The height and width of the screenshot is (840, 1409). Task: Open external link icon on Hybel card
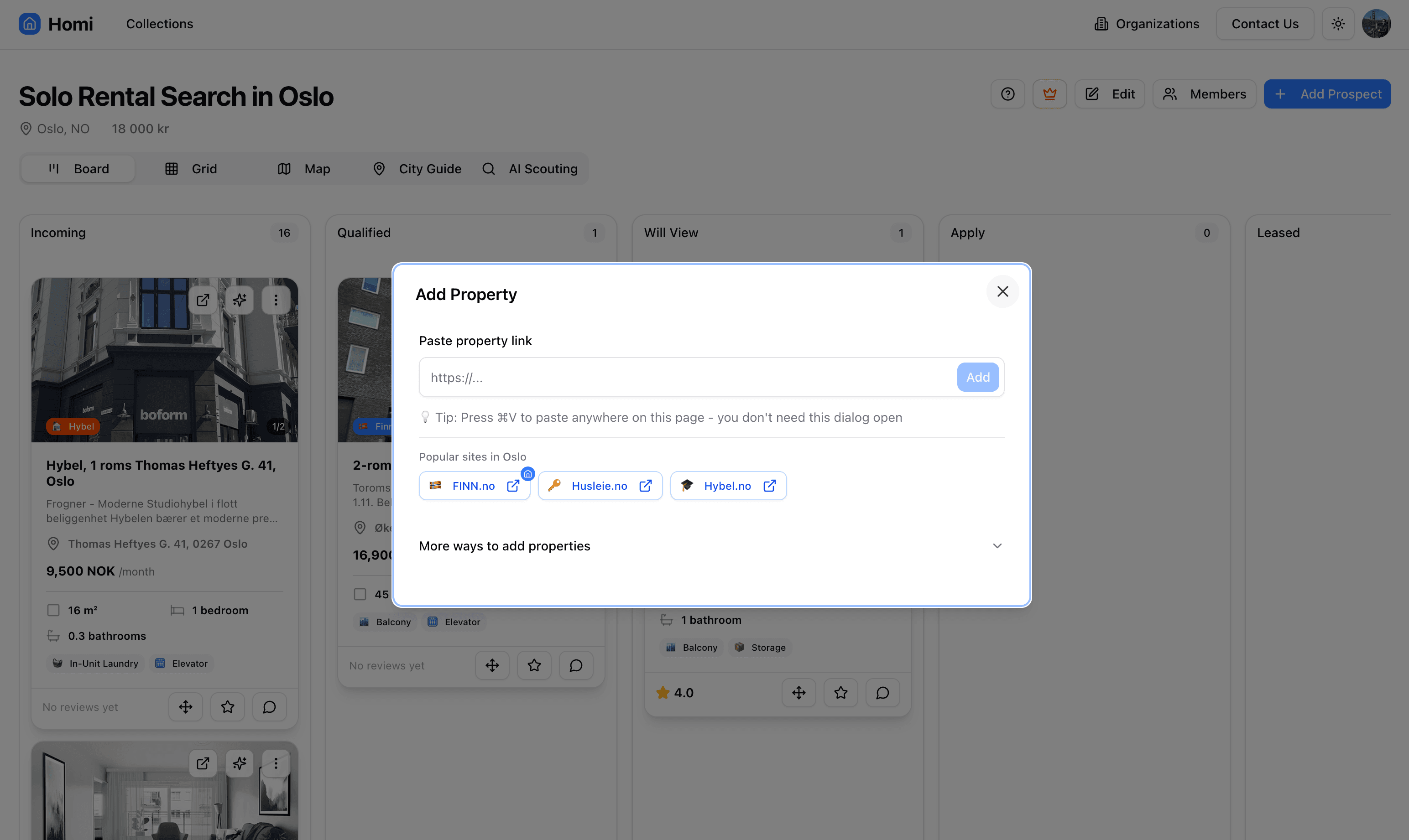pos(203,300)
